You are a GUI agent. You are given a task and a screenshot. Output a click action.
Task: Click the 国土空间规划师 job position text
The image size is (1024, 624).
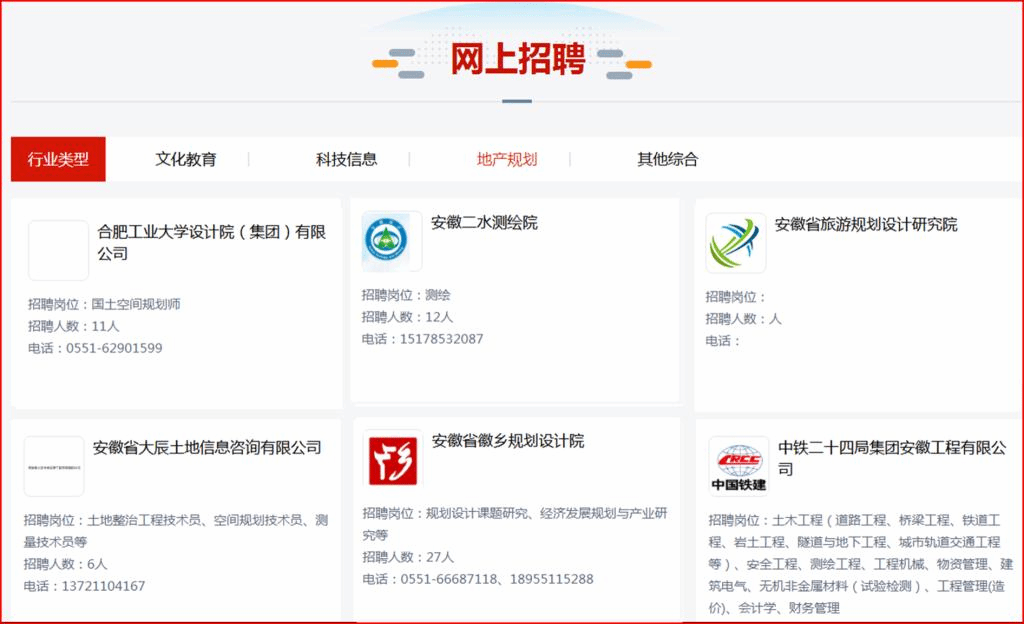pyautogui.click(x=136, y=304)
